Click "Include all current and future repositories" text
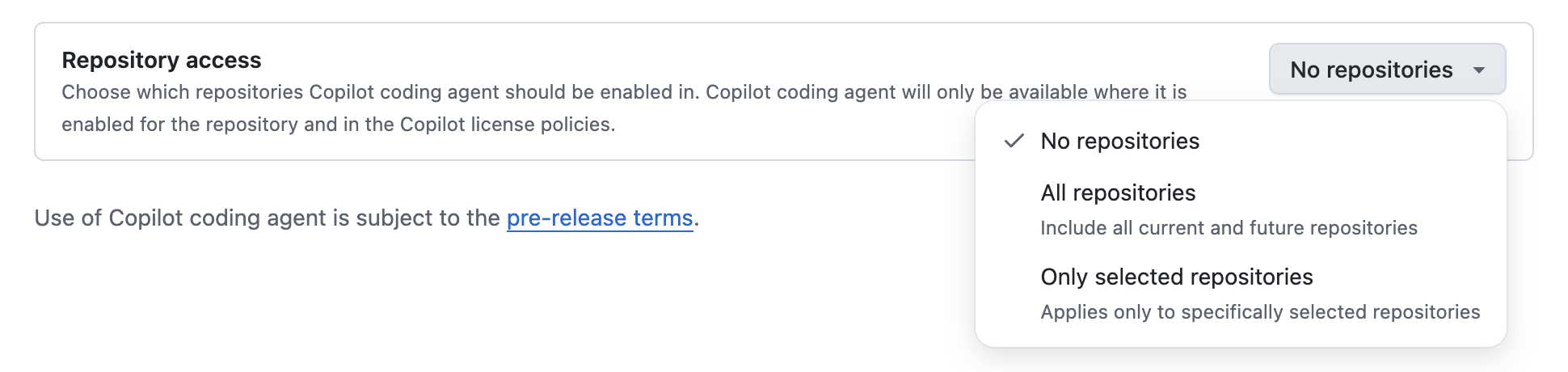The width and height of the screenshot is (1568, 372). pos(1229,228)
